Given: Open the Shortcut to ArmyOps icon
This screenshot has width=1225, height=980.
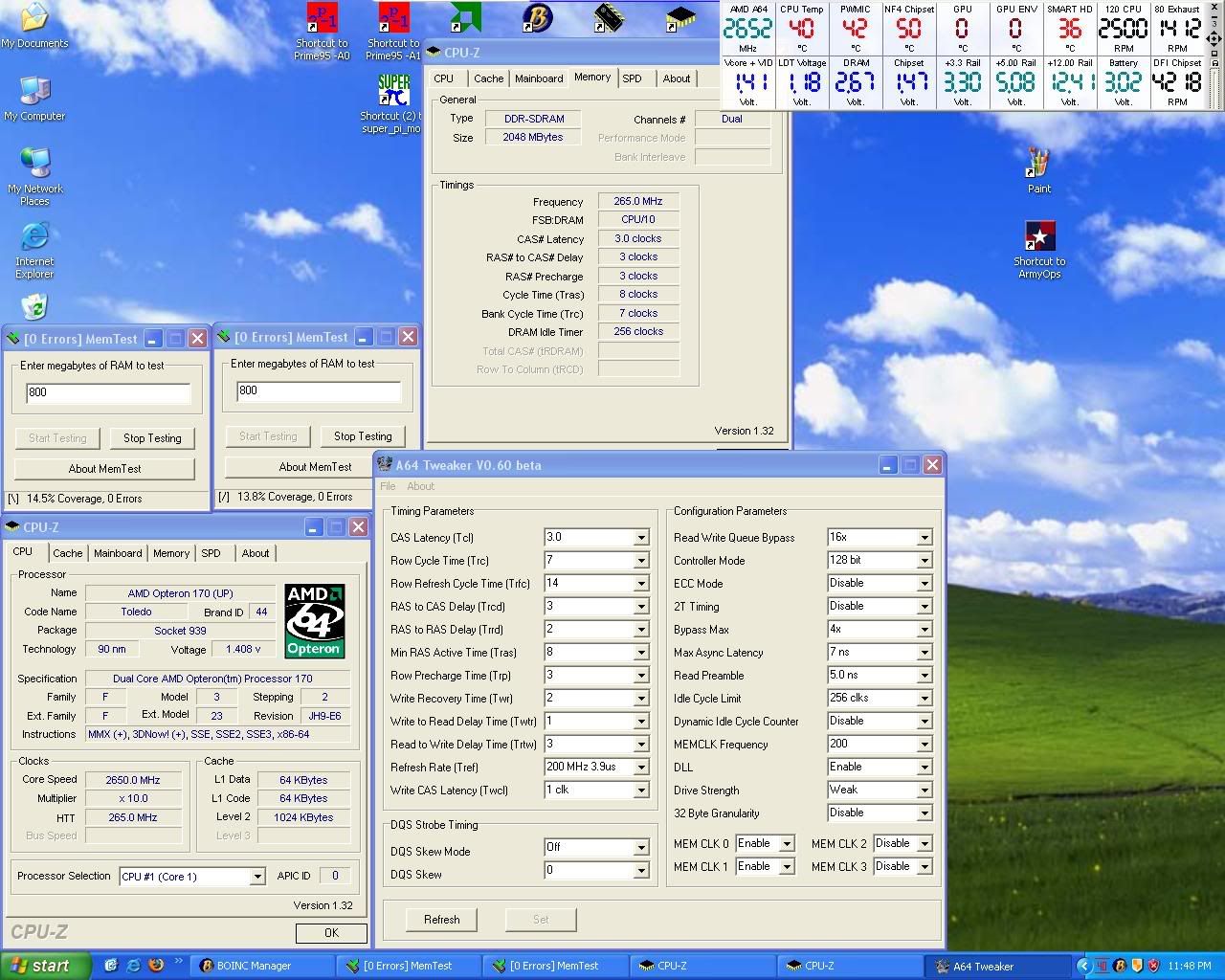Looking at the screenshot, I should 1039,250.
